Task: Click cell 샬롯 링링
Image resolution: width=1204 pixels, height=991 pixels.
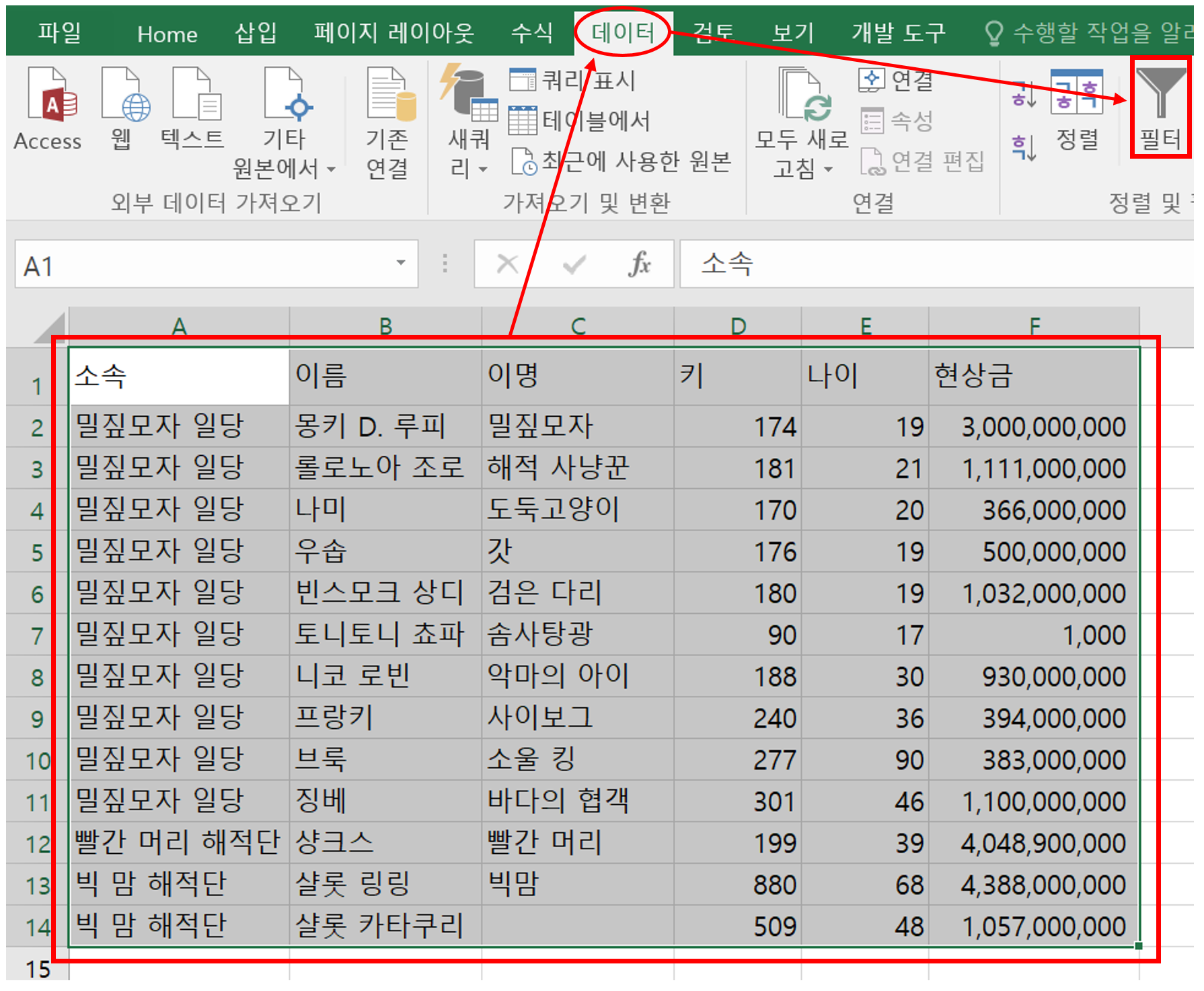Action: (385, 885)
